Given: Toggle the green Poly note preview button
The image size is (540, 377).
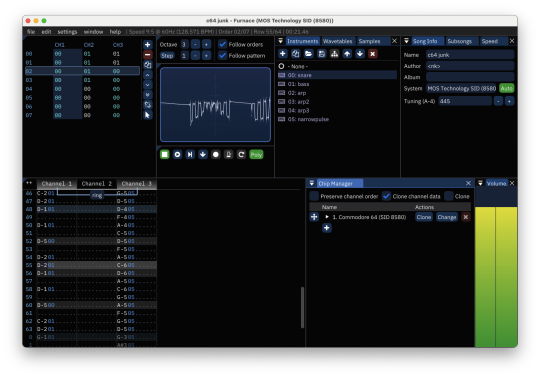Looking at the screenshot, I should point(256,155).
